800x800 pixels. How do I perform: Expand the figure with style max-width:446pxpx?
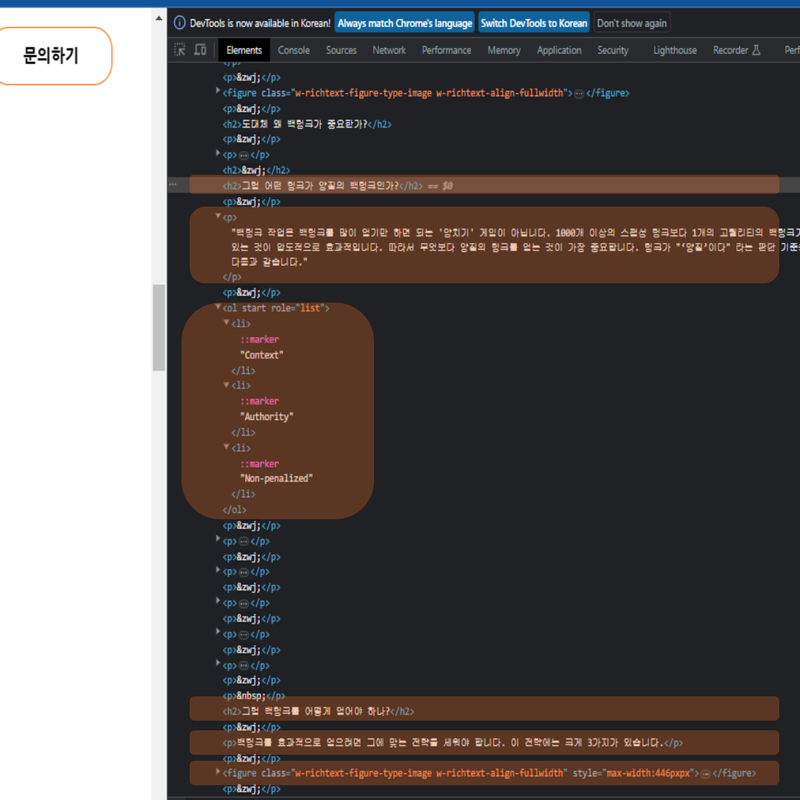(218, 771)
